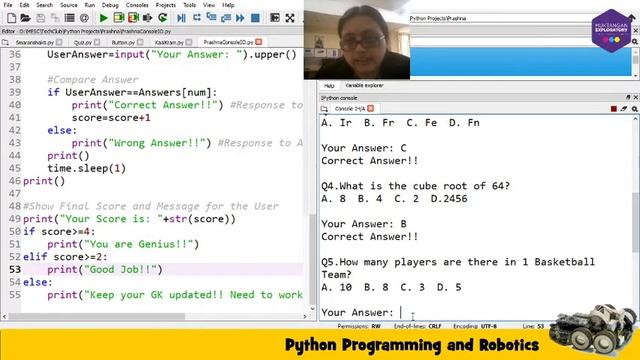Close the PrashnaConsoleIO.py tab

(x=258, y=42)
